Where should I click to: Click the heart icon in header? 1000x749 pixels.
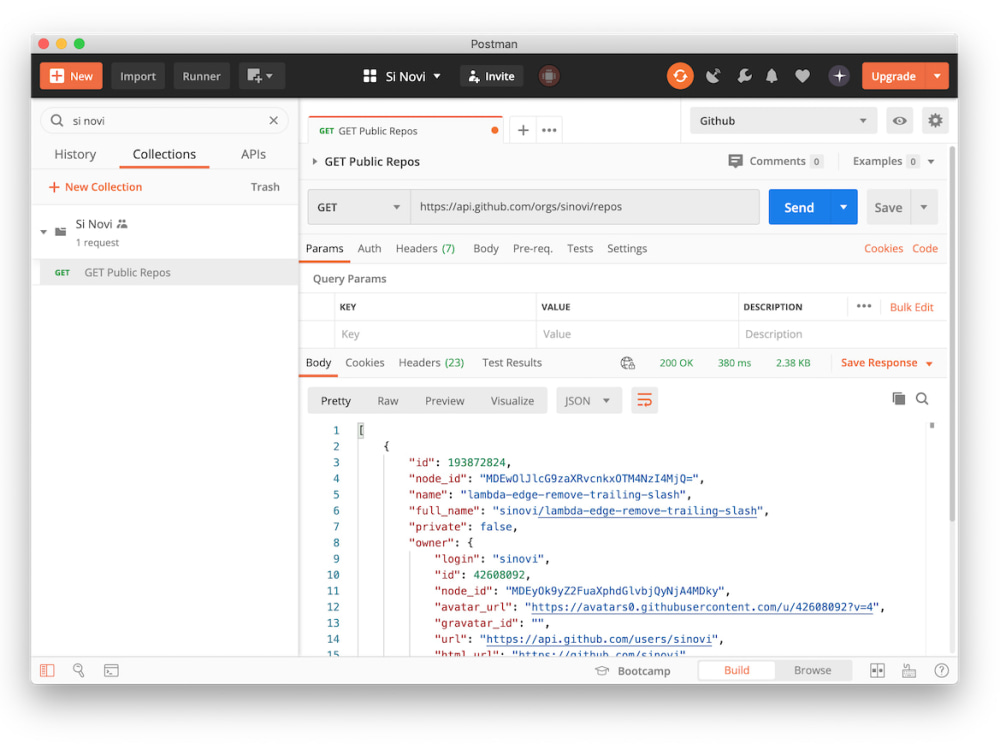(802, 76)
